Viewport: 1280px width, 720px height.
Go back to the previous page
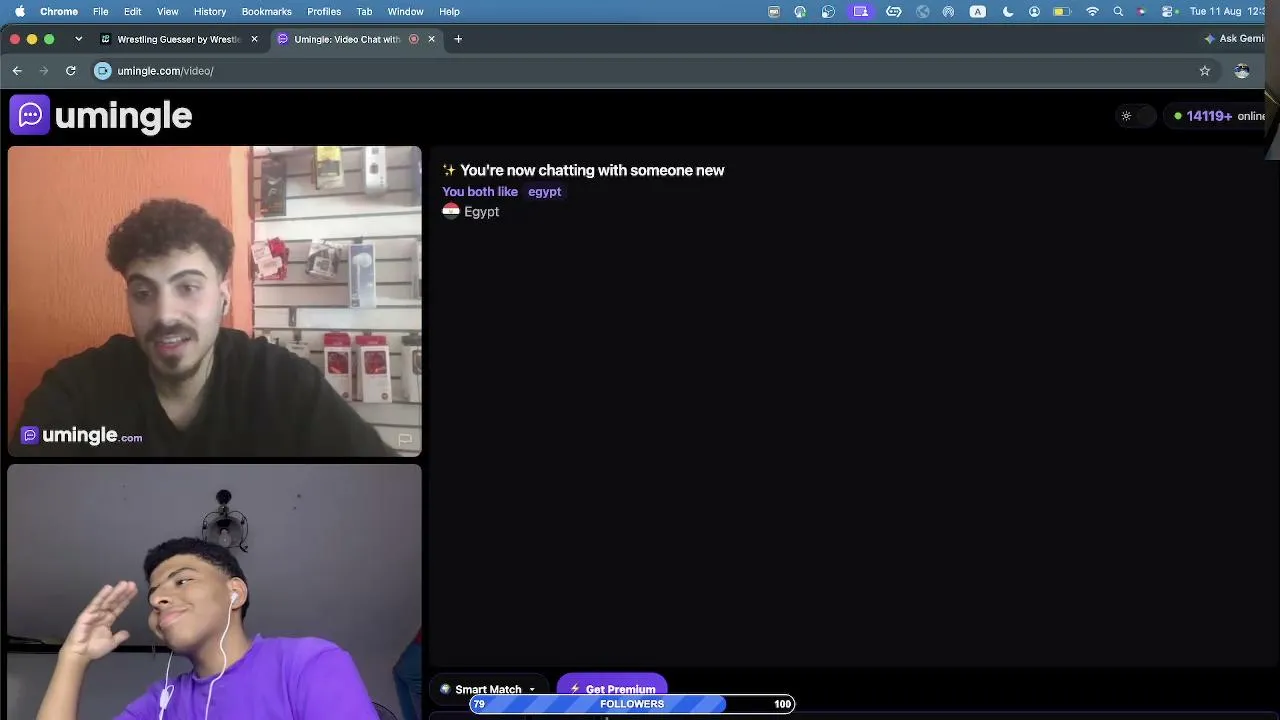click(17, 71)
